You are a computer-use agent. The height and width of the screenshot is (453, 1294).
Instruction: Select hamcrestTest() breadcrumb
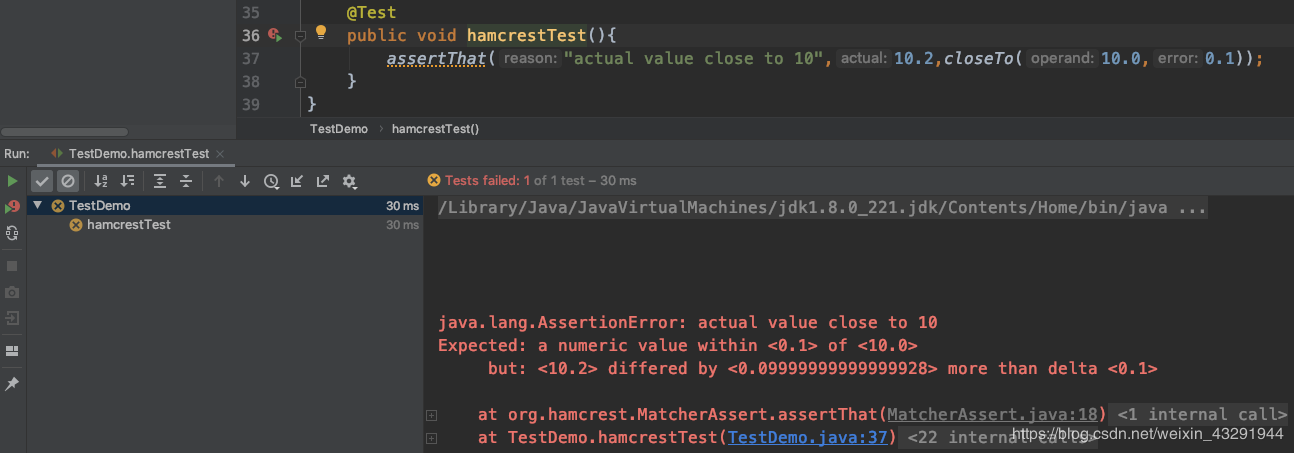[436, 129]
